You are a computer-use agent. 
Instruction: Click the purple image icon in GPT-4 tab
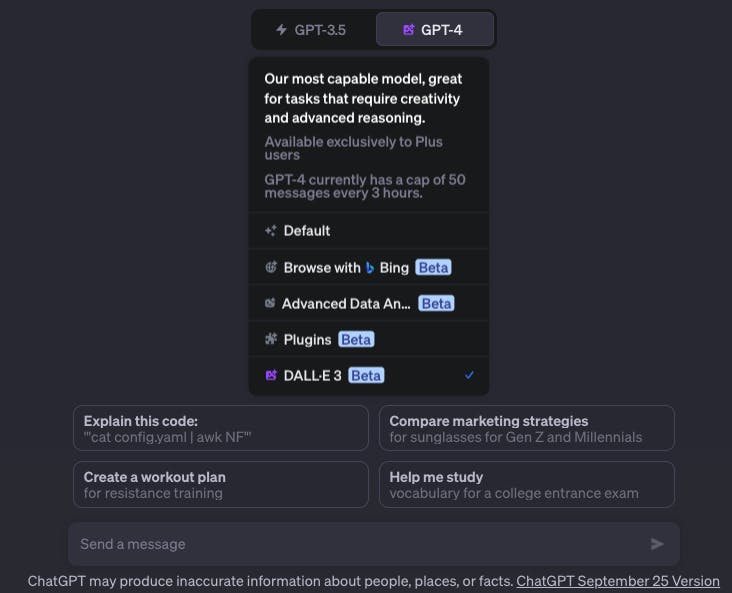(x=408, y=30)
